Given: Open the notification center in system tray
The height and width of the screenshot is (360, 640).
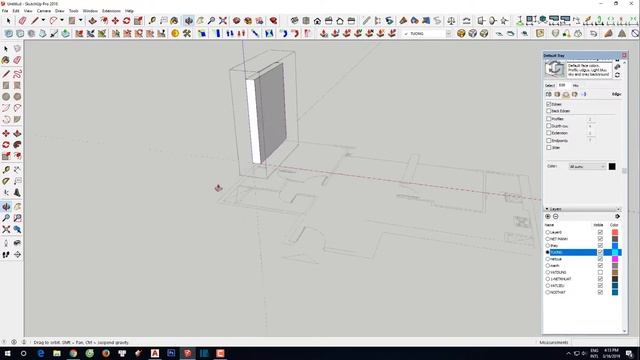Looking at the screenshot, I should (x=629, y=353).
